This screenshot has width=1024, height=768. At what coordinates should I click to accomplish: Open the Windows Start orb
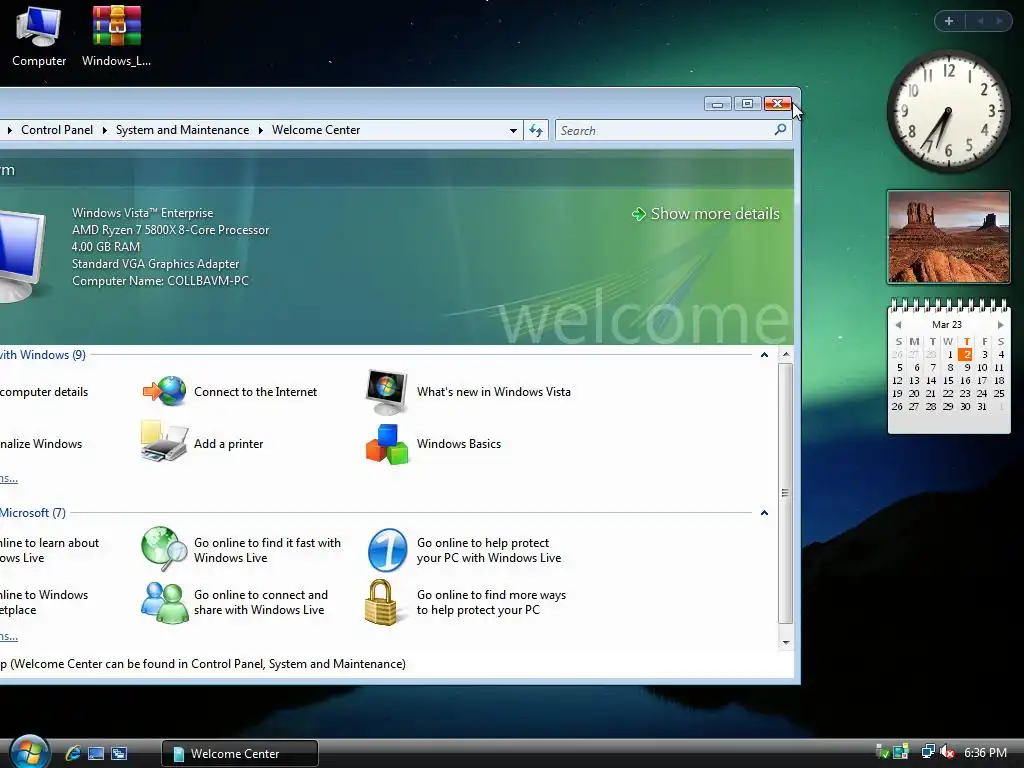point(30,752)
